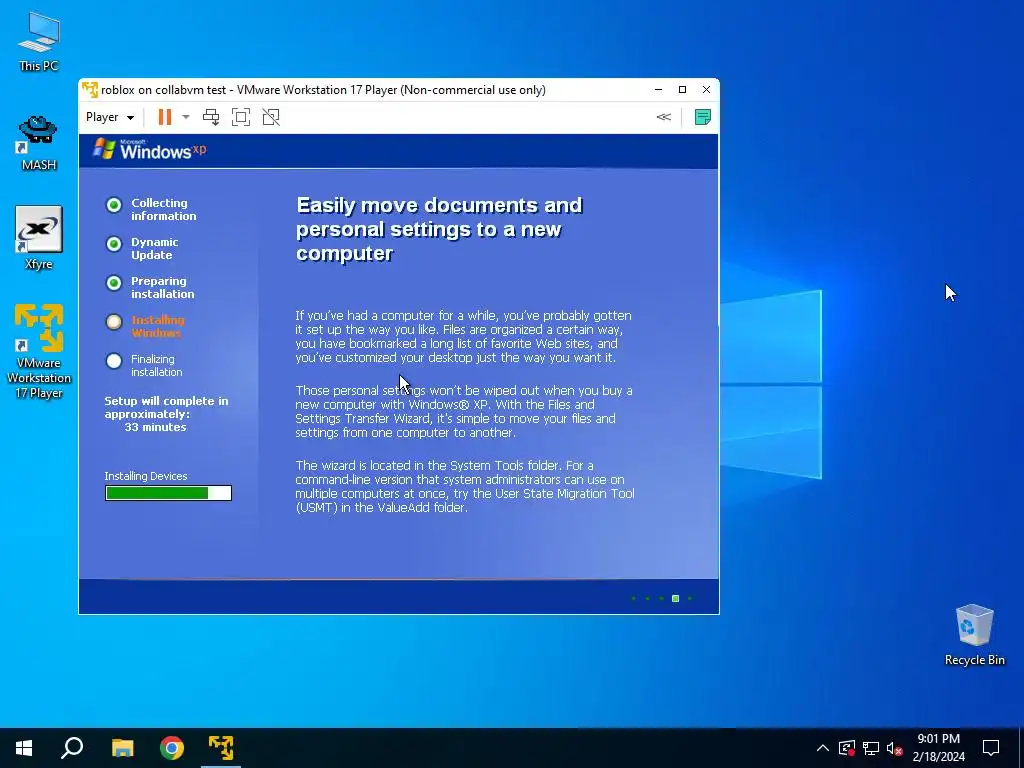Show hidden system tray icons
1024x768 pixels.
pos(823,748)
